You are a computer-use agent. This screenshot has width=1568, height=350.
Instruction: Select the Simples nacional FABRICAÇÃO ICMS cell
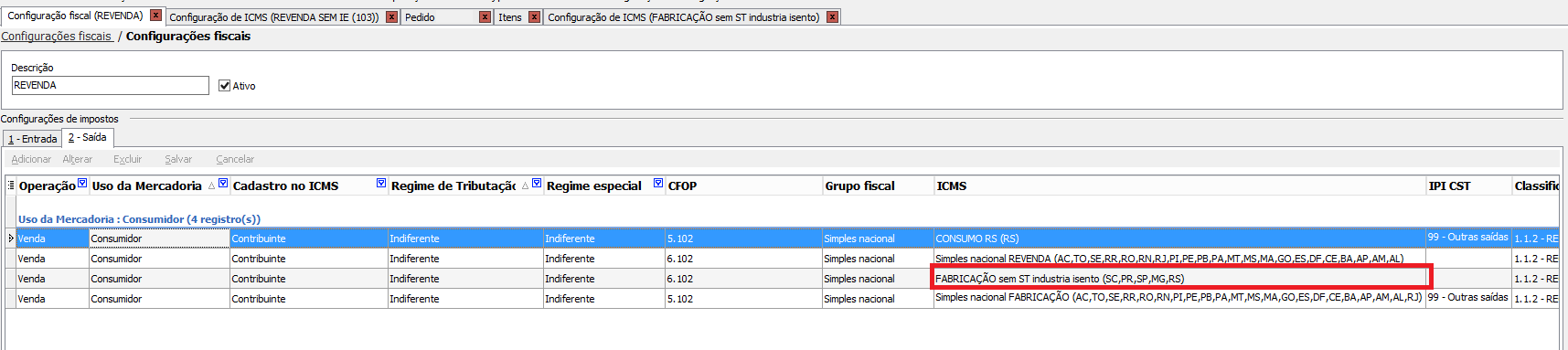[x=1179, y=298]
